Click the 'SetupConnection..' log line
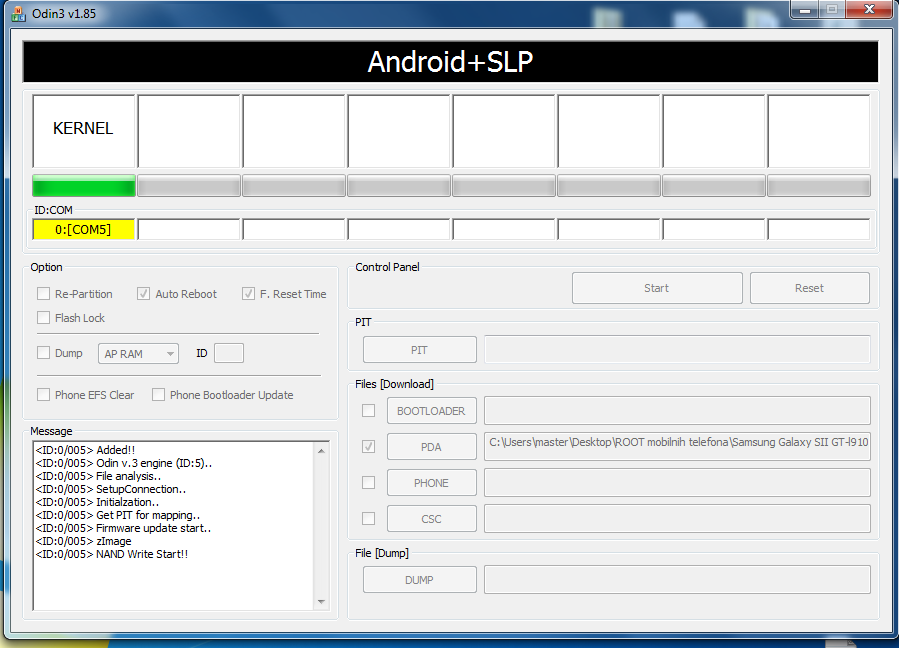Screen dimensions: 899x648 111,489
